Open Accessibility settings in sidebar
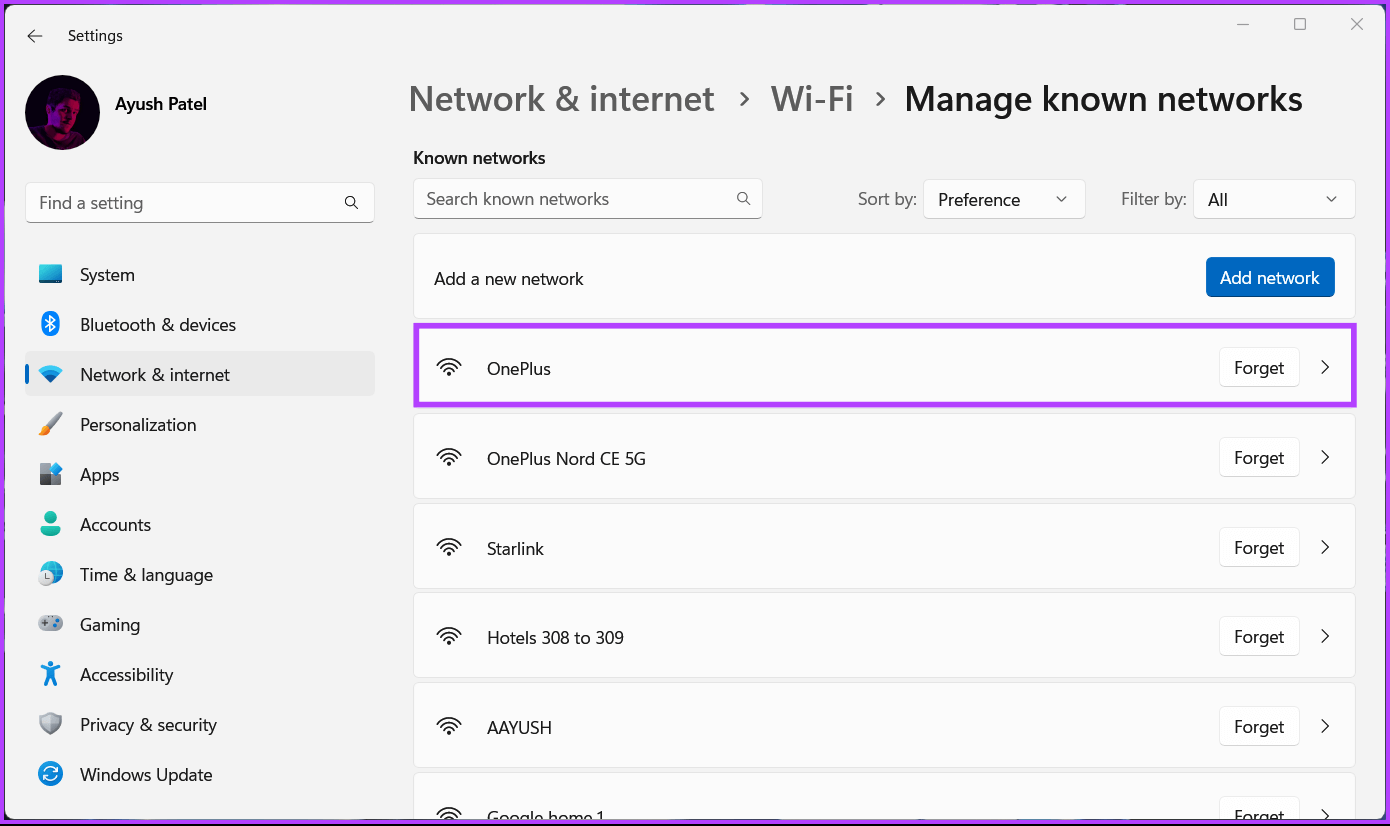This screenshot has width=1390, height=826. (200, 674)
